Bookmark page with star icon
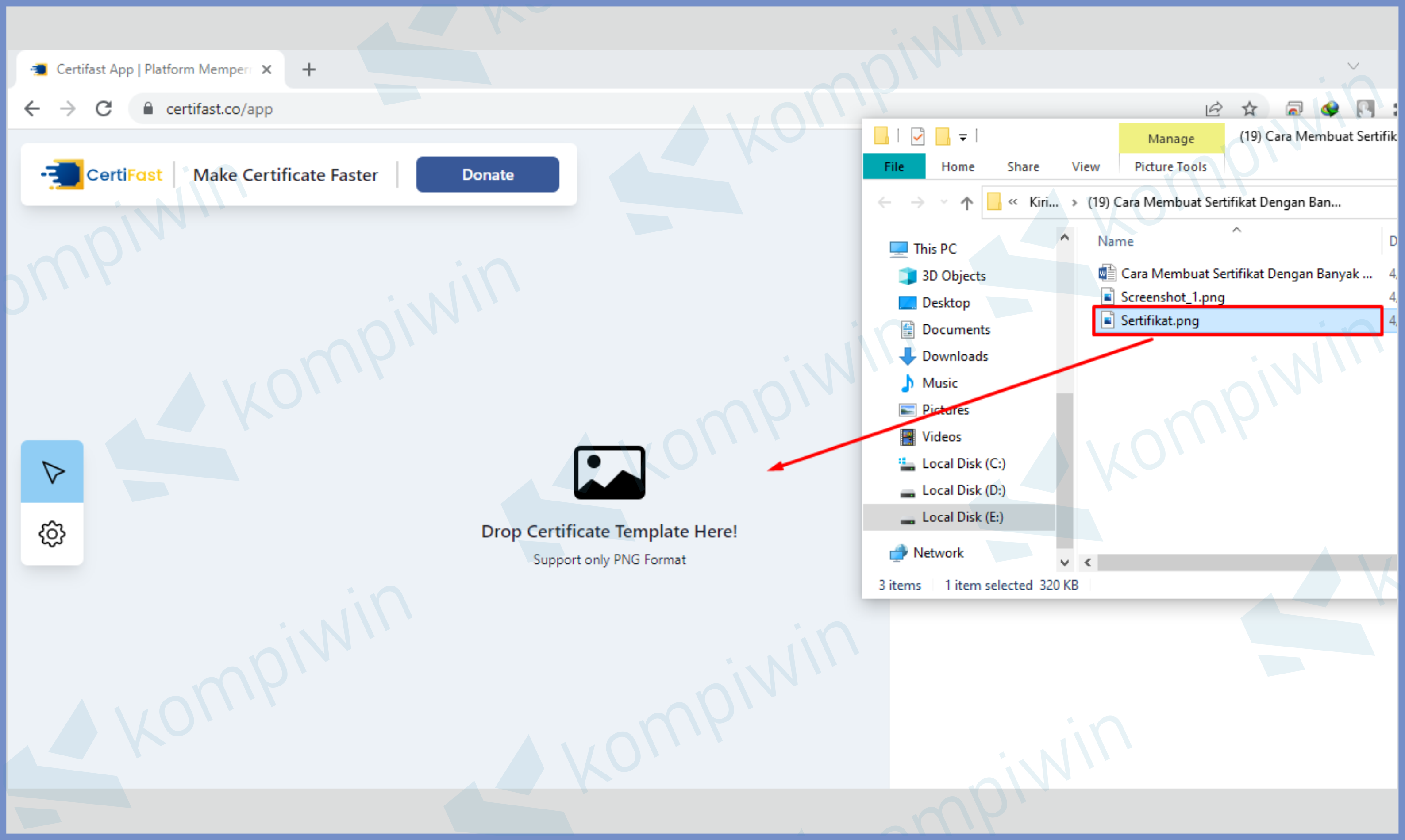 1249,108
